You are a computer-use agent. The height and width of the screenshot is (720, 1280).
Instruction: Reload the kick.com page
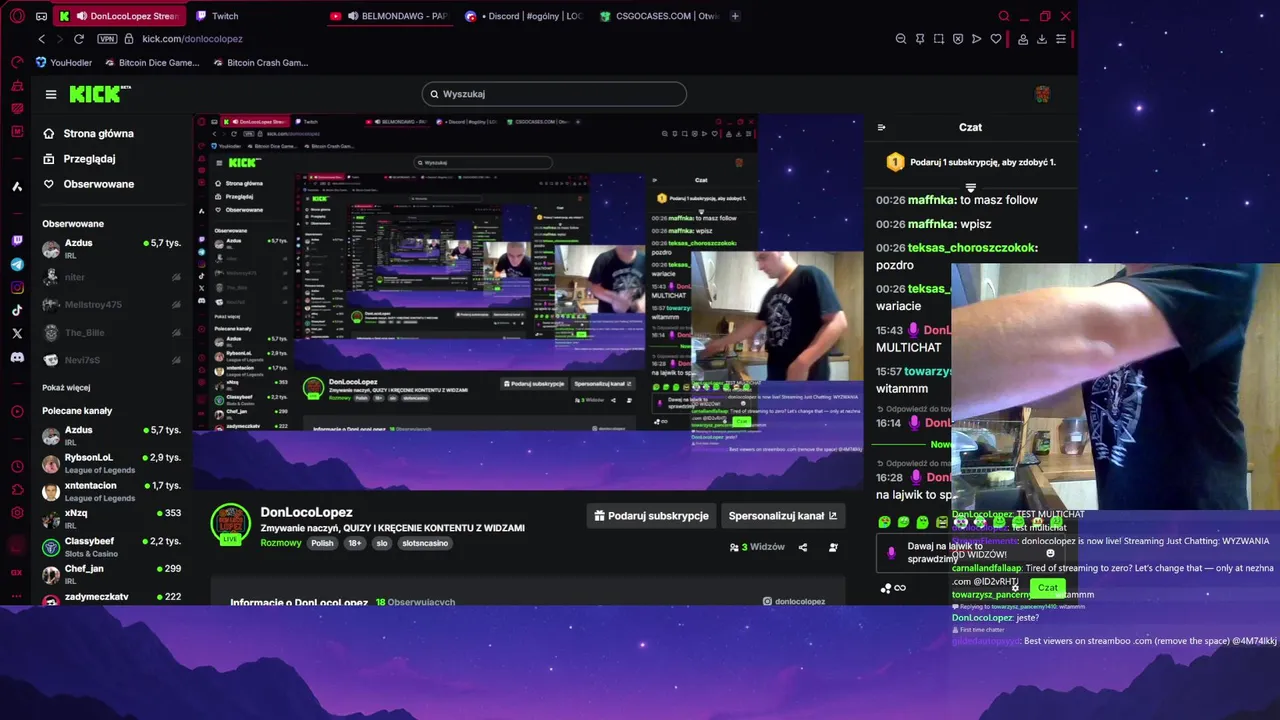point(79,39)
